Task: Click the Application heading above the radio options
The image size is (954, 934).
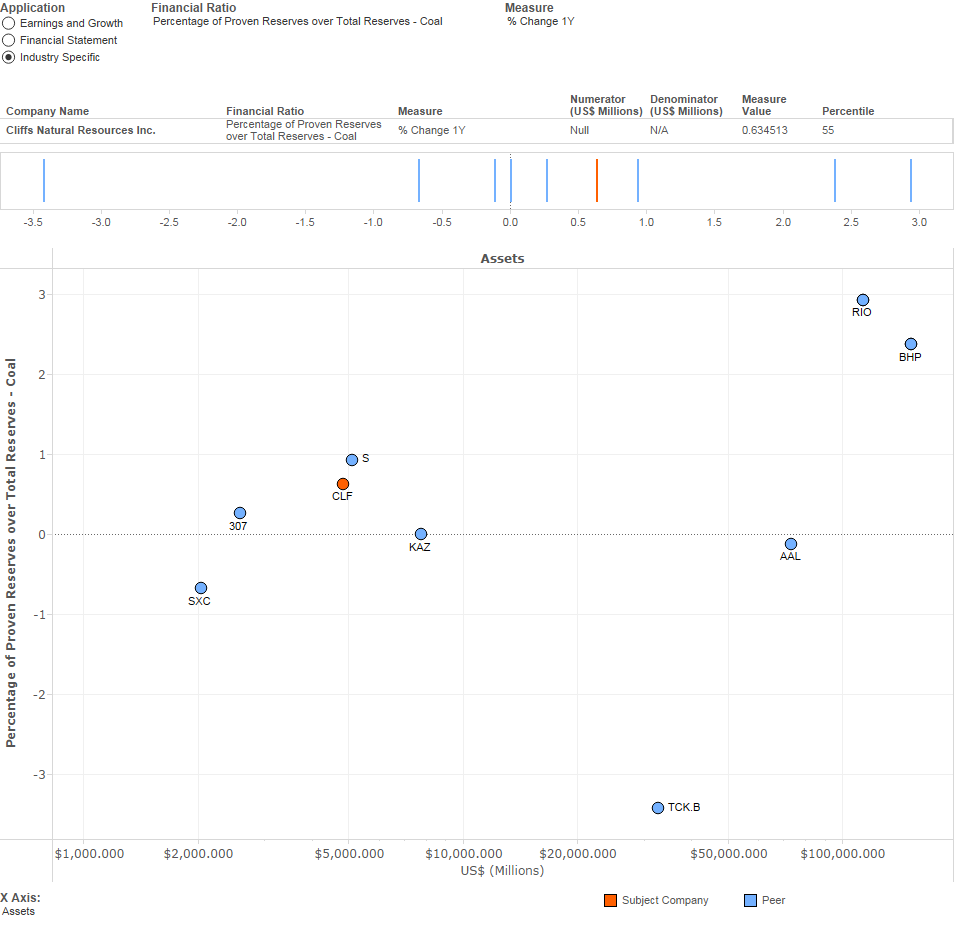Action: [32, 8]
